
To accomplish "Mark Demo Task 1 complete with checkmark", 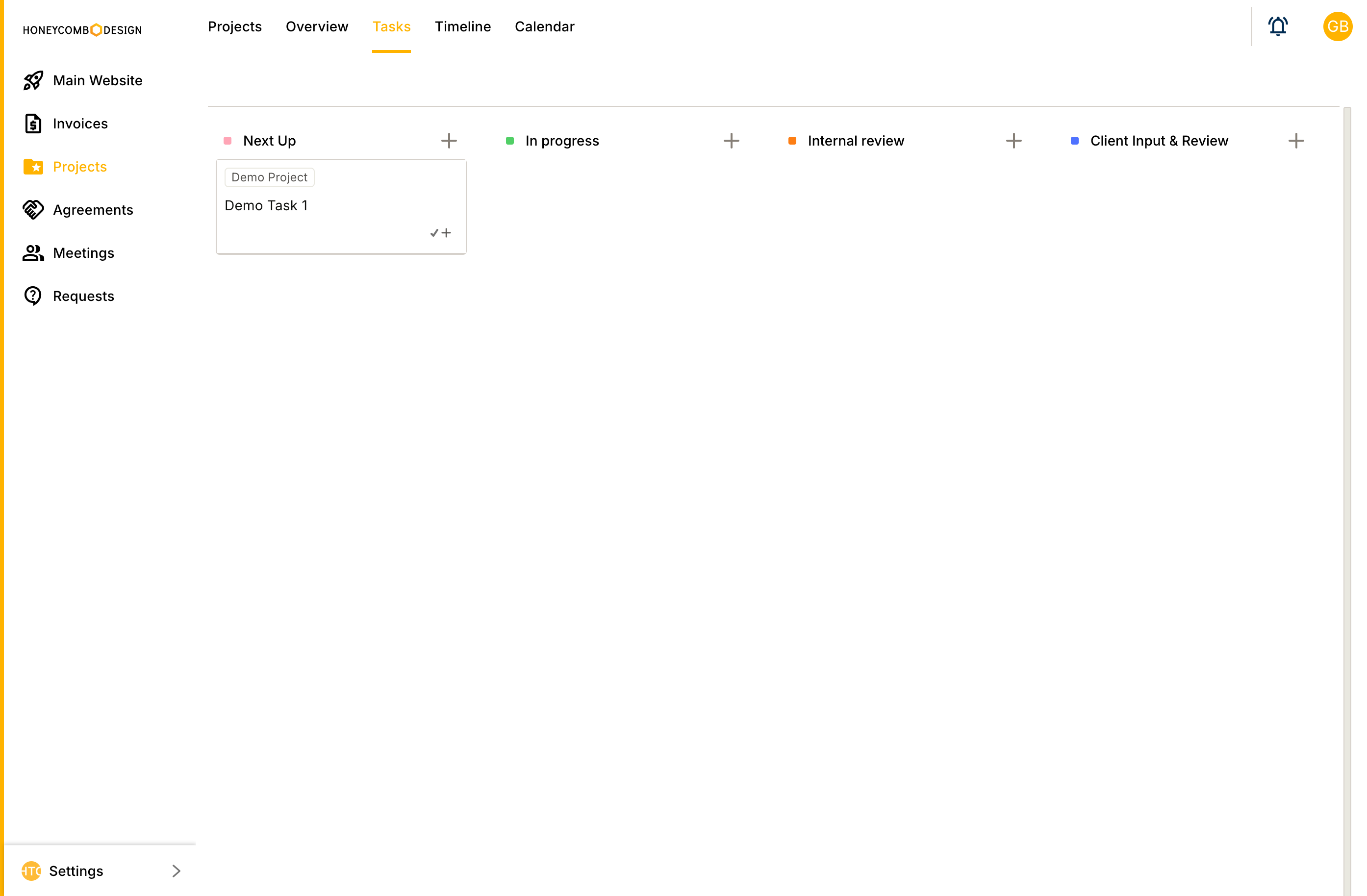I will coord(434,233).
